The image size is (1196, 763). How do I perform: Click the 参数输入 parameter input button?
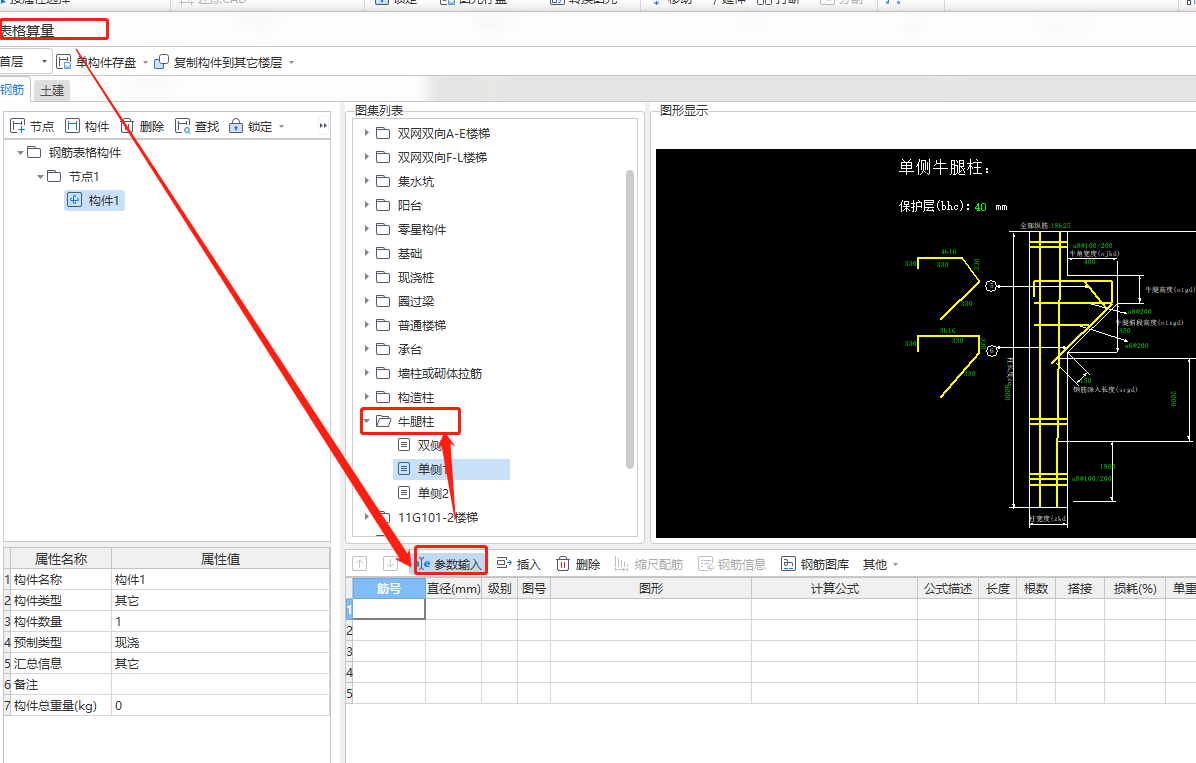point(451,564)
